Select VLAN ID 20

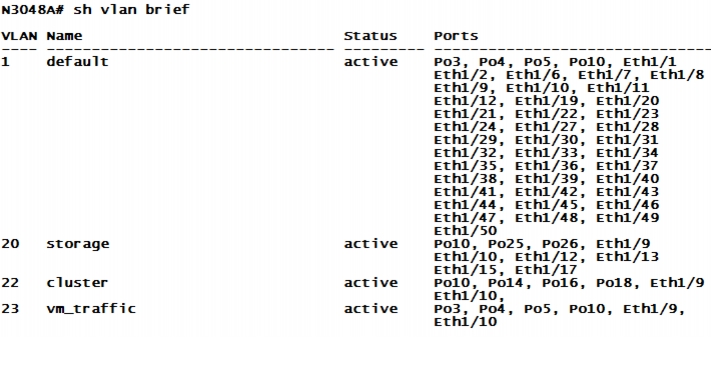coord(10,244)
